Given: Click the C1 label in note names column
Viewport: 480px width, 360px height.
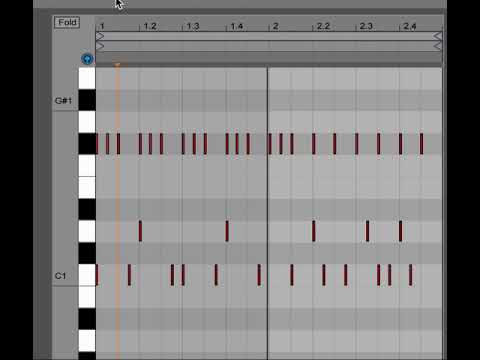Looking at the screenshot, I should pos(60,276).
